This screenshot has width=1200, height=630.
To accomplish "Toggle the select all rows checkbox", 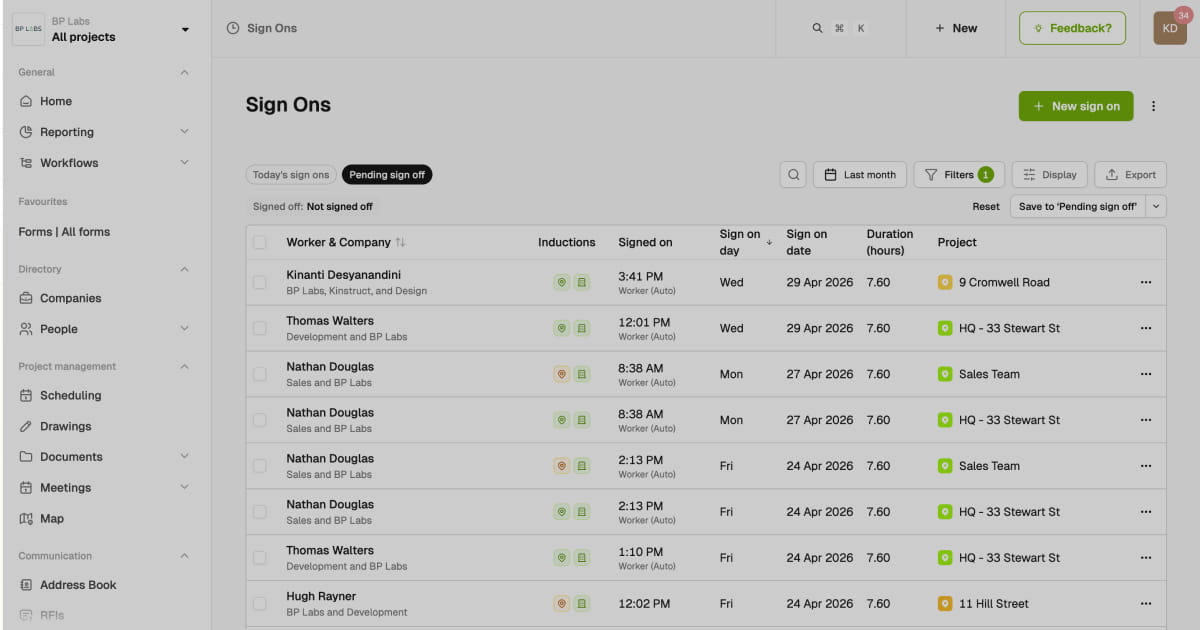I will [260, 242].
